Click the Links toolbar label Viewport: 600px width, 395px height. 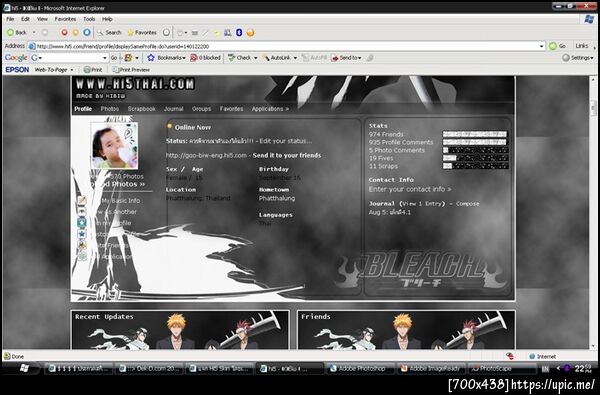tap(582, 46)
